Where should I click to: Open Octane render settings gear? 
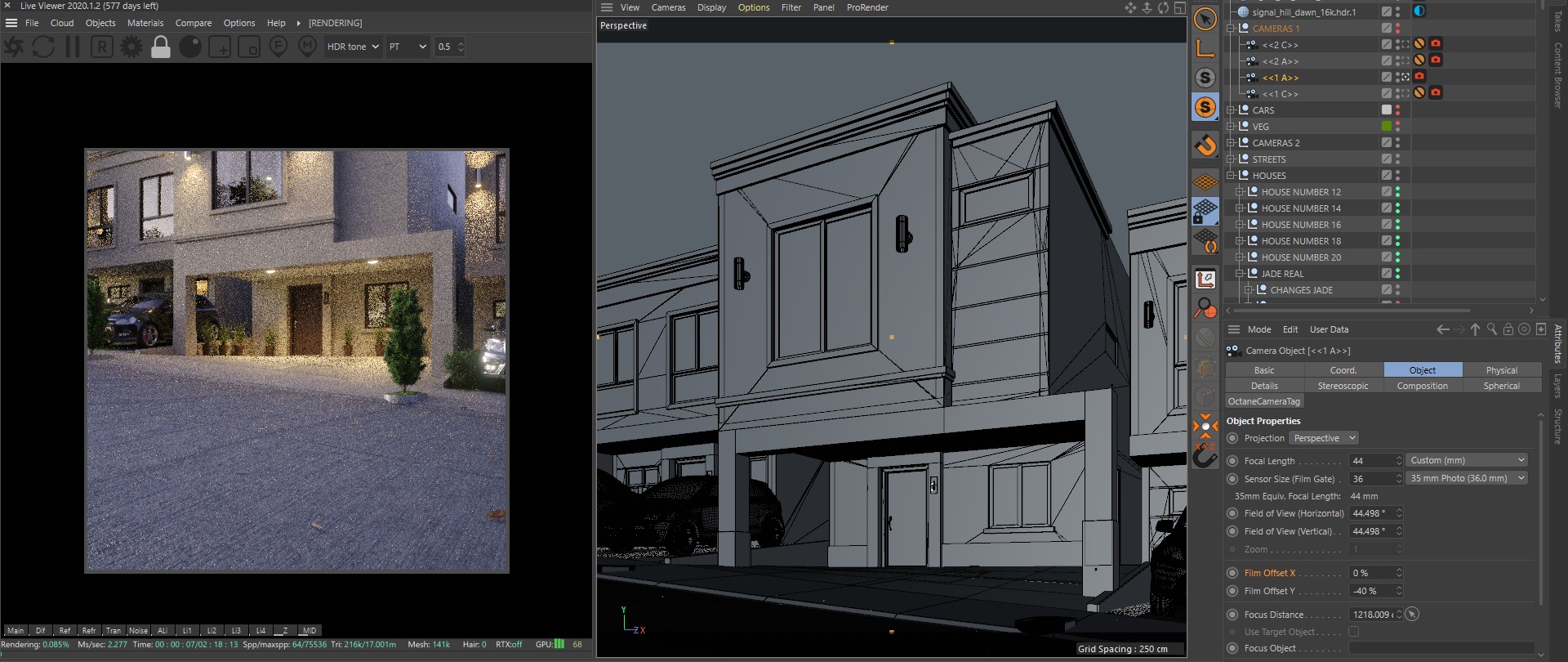point(131,47)
